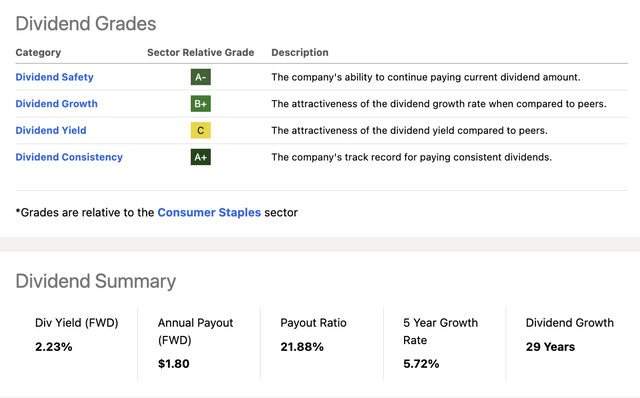Image resolution: width=640 pixels, height=398 pixels.
Task: Open the Dividend Consistency link
Action: [x=69, y=157]
